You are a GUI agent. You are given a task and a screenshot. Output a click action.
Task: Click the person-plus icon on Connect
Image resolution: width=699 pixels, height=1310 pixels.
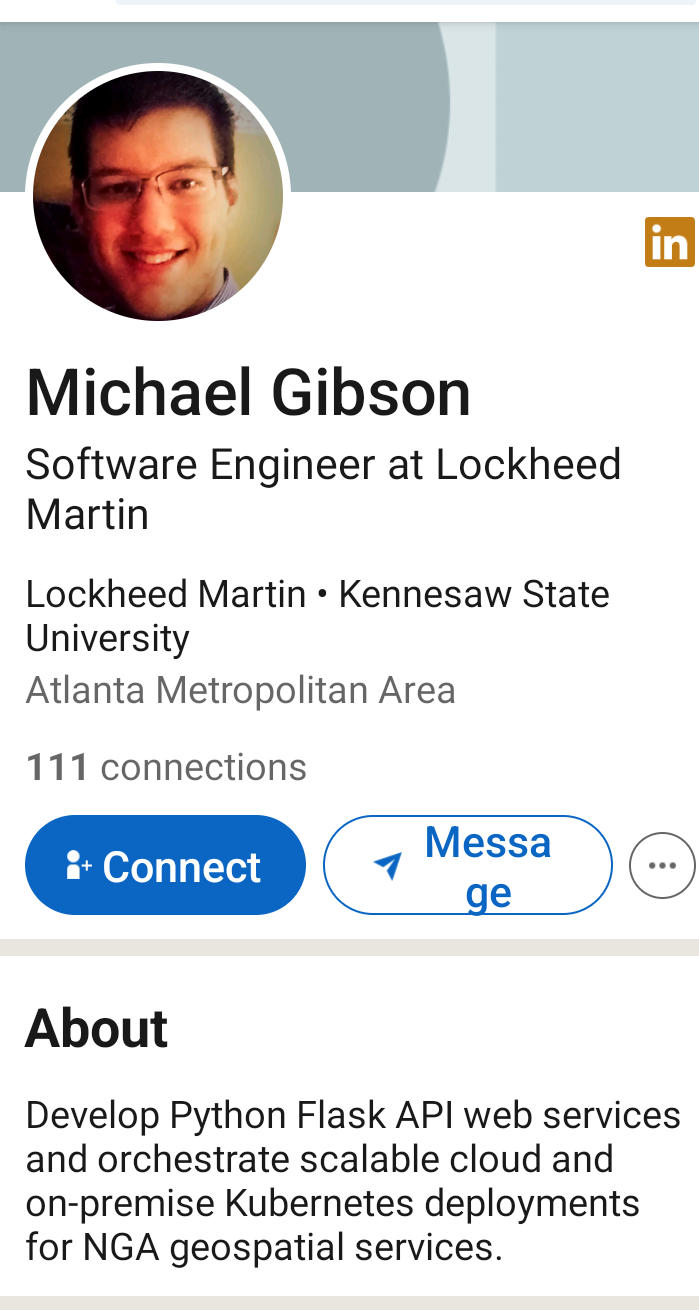78,866
